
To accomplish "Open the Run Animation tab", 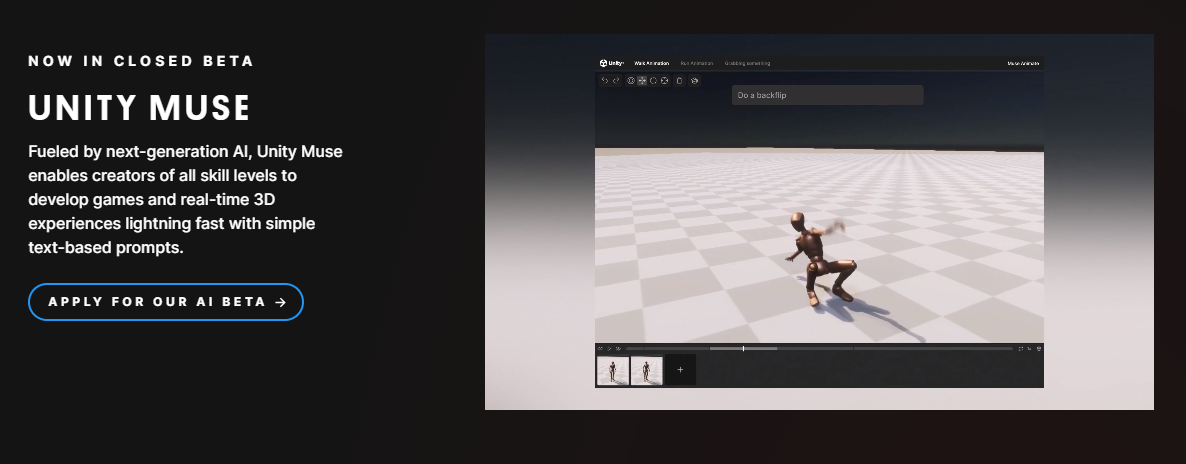I will [x=697, y=64].
